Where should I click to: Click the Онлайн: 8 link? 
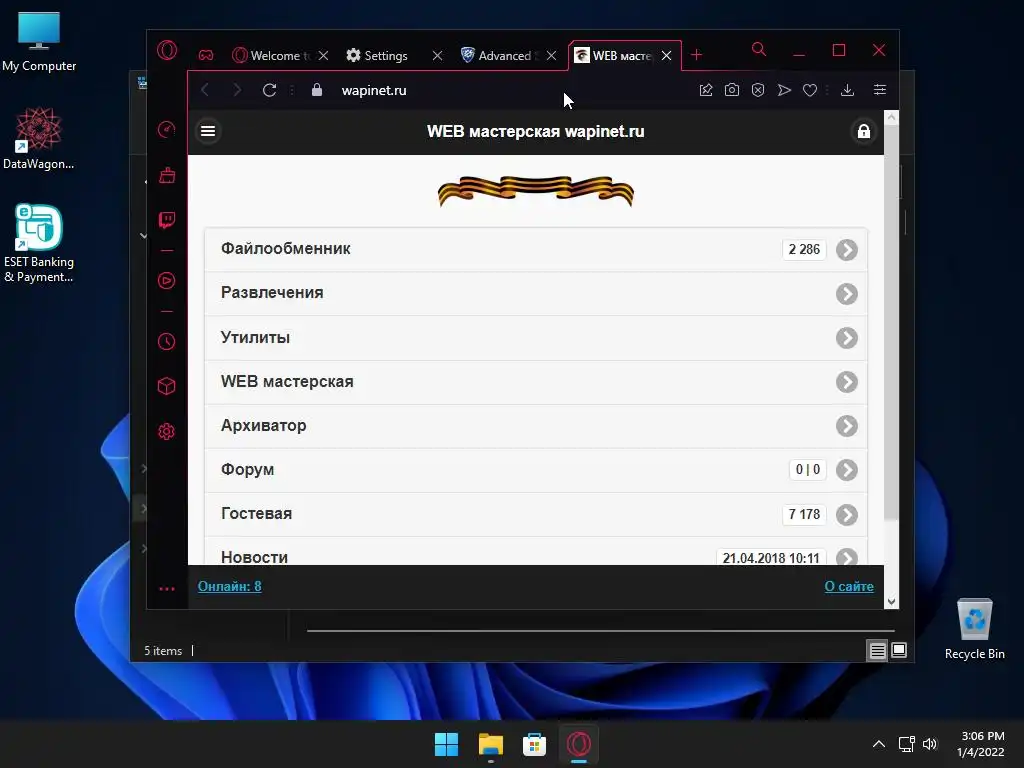pyautogui.click(x=230, y=586)
